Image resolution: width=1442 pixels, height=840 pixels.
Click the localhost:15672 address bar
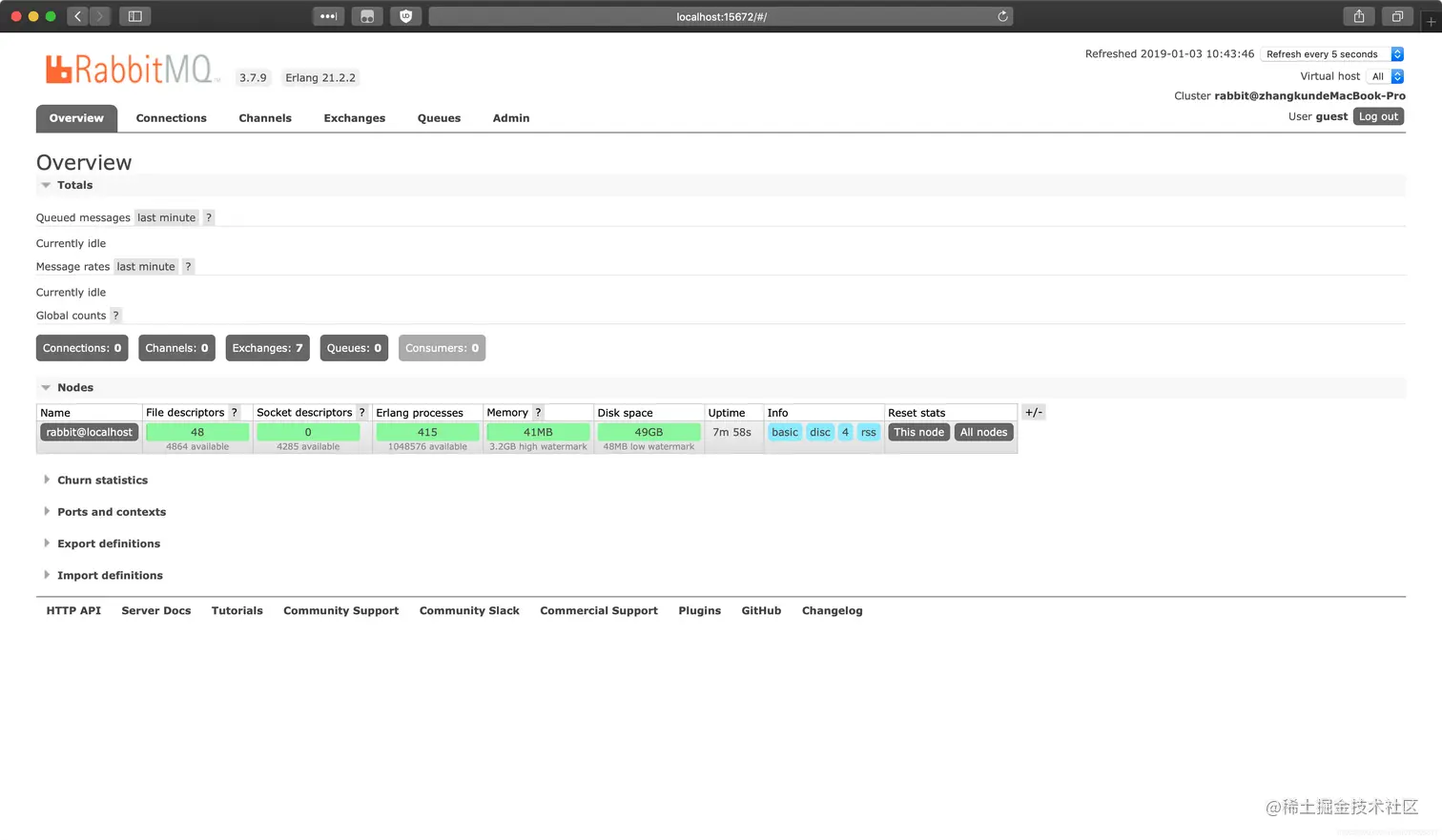[x=721, y=16]
